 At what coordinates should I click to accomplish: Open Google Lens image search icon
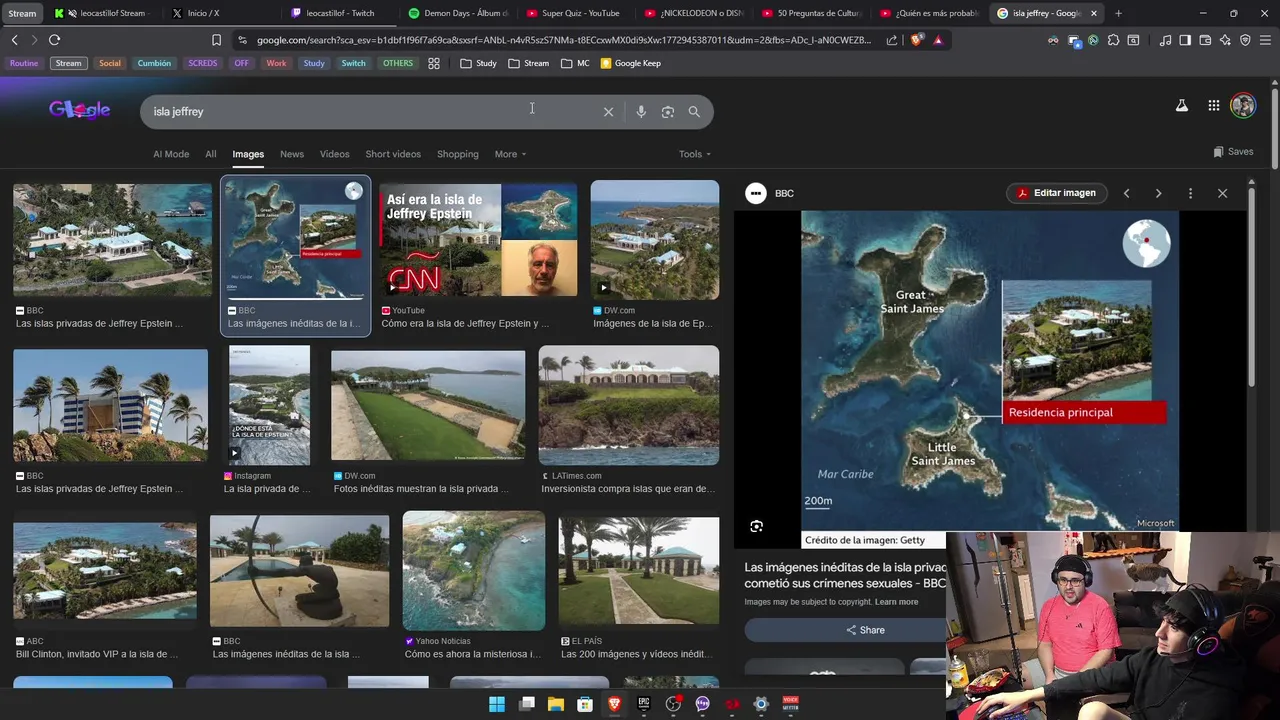click(x=668, y=112)
